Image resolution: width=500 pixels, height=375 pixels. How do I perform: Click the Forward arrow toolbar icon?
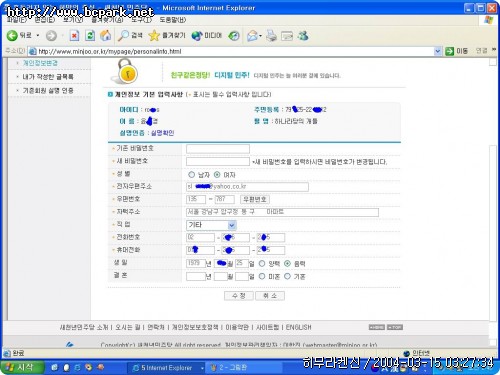[51, 36]
